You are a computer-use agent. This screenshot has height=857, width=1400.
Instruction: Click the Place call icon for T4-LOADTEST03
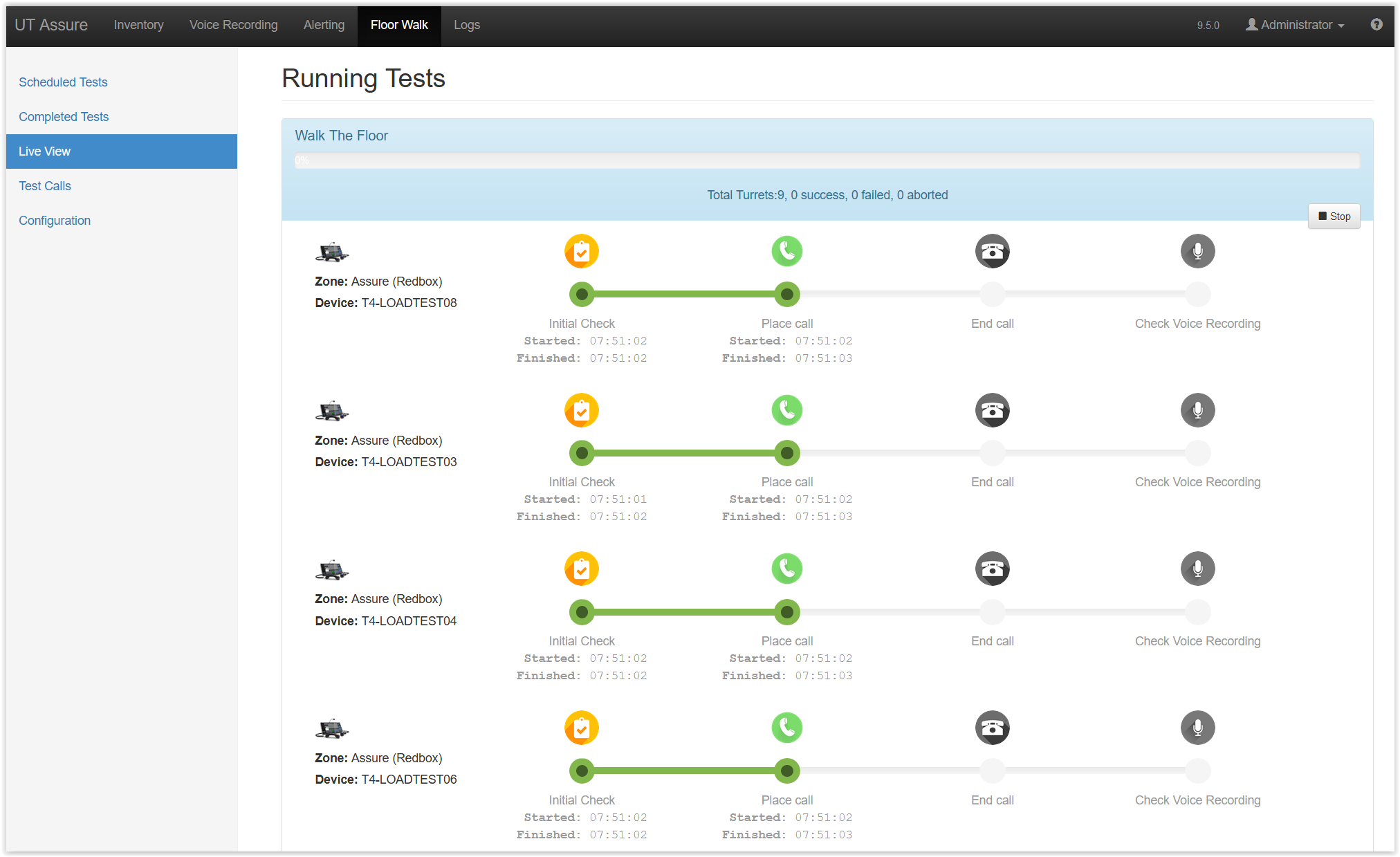pyautogui.click(x=787, y=410)
